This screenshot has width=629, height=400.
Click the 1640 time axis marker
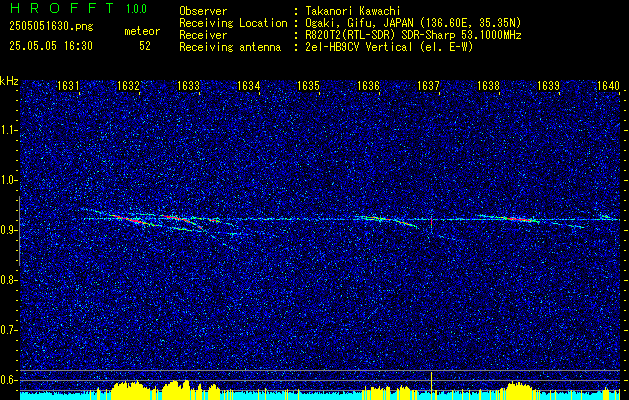[x=609, y=85]
